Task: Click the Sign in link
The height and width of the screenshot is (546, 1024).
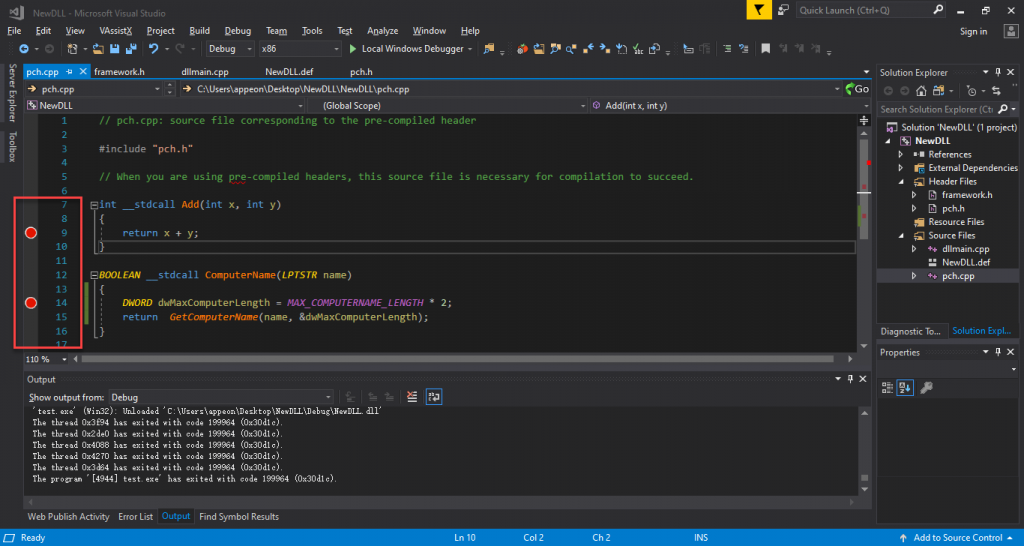Action: pyautogui.click(x=973, y=31)
